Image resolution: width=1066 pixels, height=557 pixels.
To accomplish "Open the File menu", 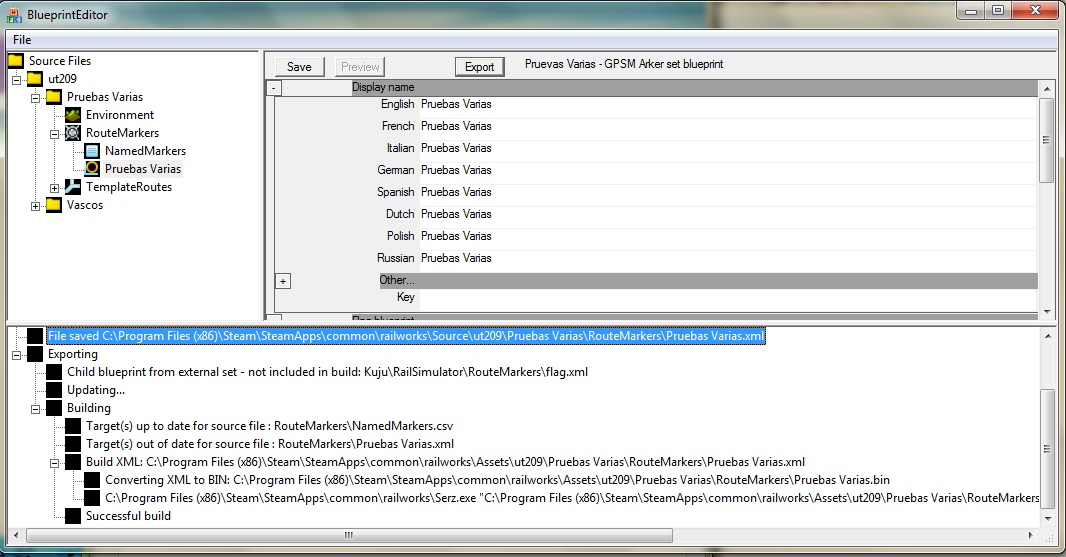I will pyautogui.click(x=22, y=40).
